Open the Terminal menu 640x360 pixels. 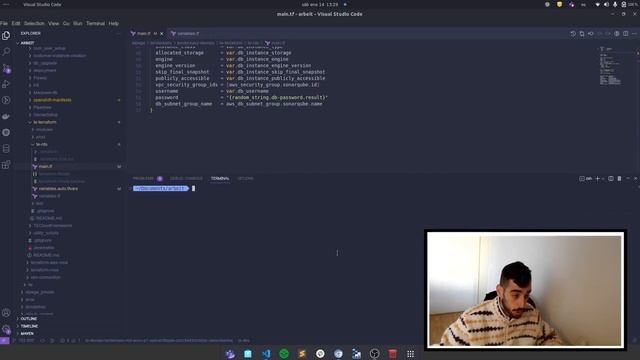(x=96, y=23)
